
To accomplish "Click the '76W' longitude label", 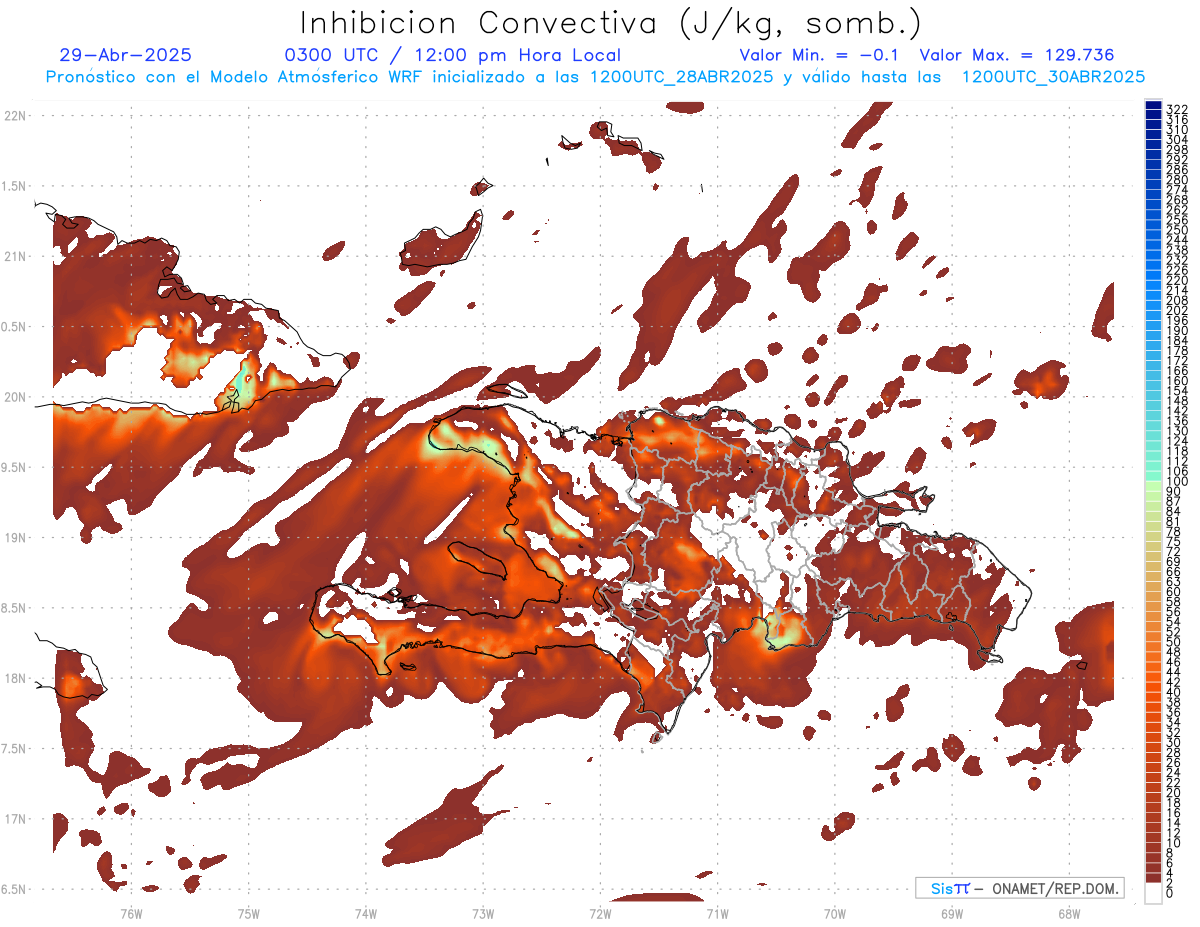I will 131,912.
